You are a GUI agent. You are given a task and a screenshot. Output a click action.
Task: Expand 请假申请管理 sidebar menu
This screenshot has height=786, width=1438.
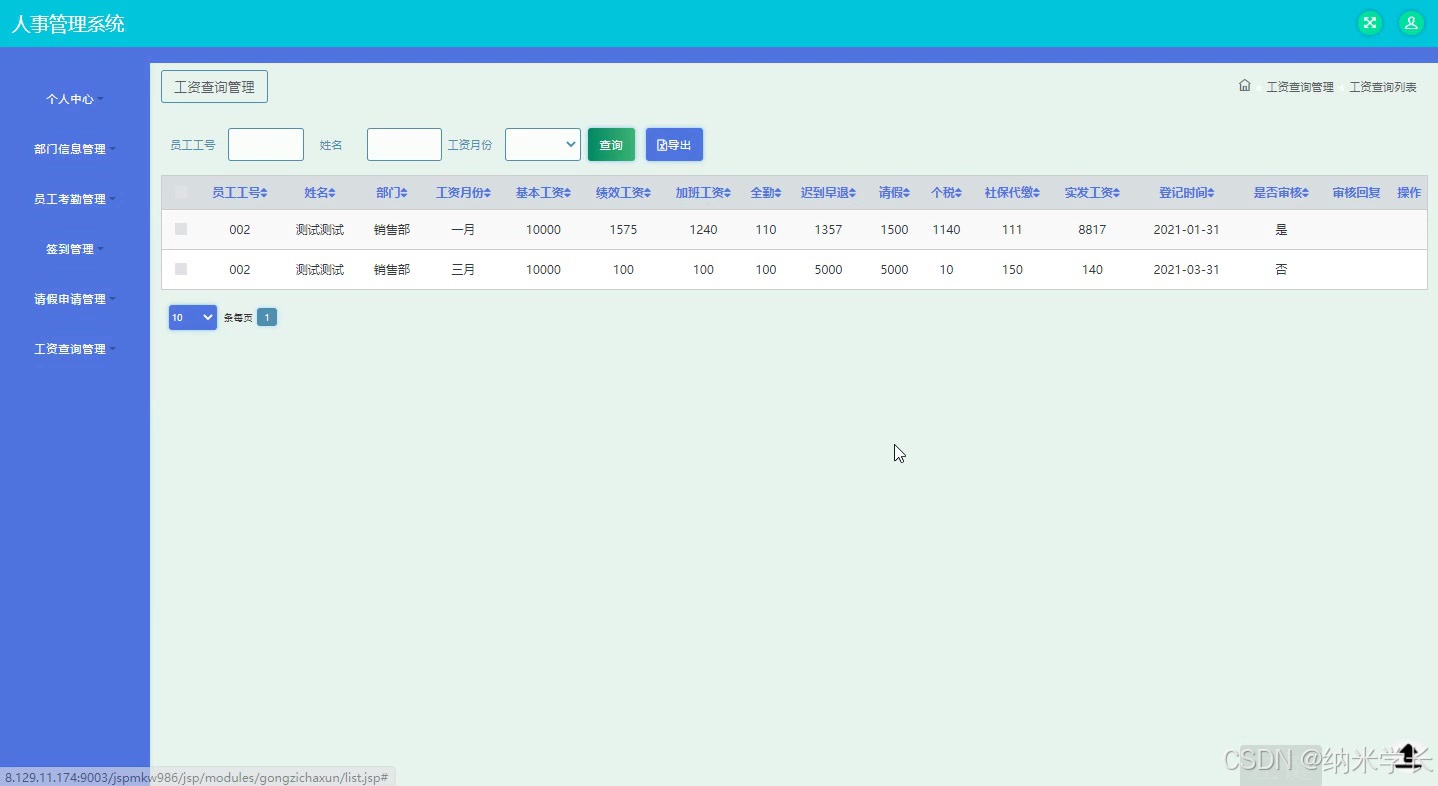pyautogui.click(x=75, y=299)
